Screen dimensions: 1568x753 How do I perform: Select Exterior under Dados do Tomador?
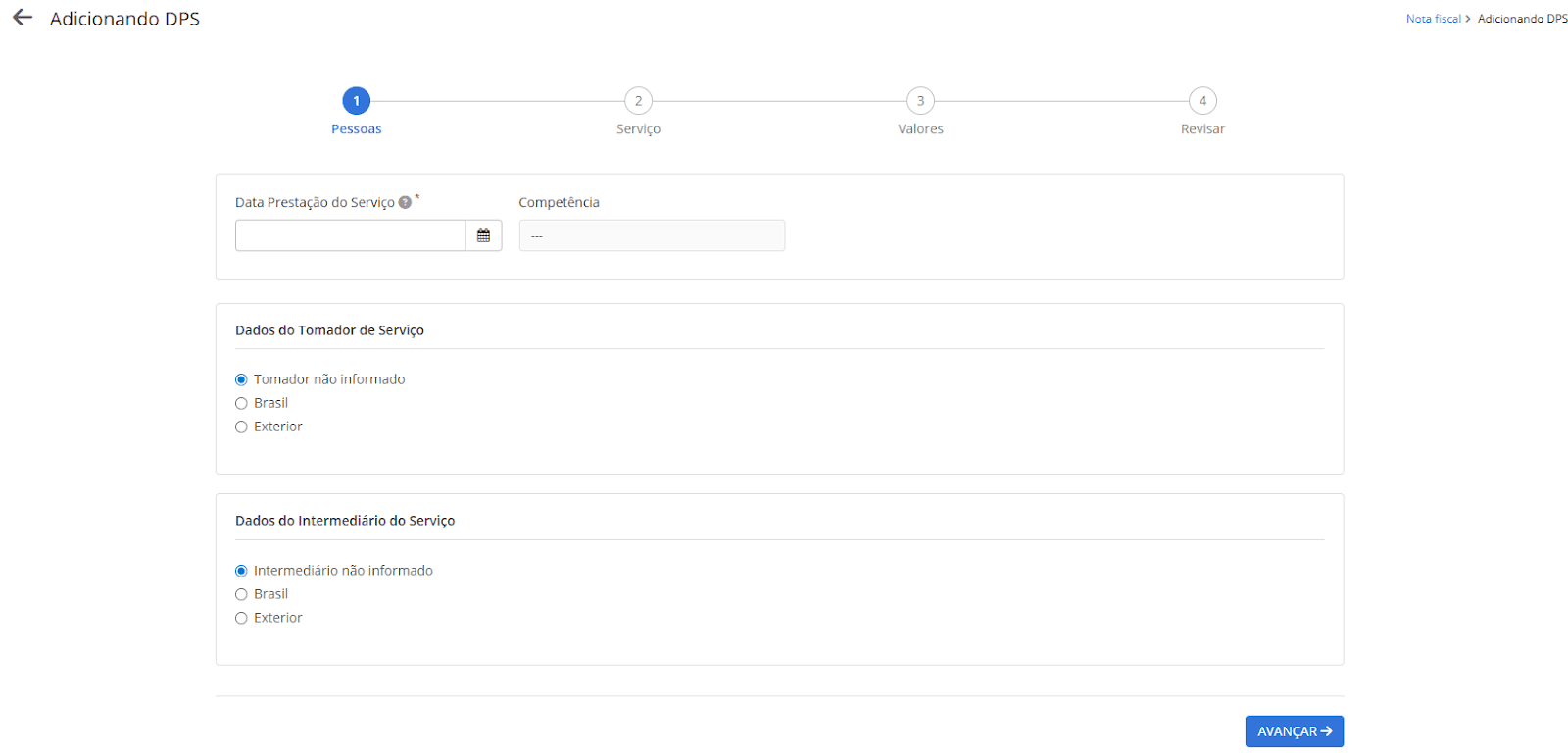[x=241, y=427]
